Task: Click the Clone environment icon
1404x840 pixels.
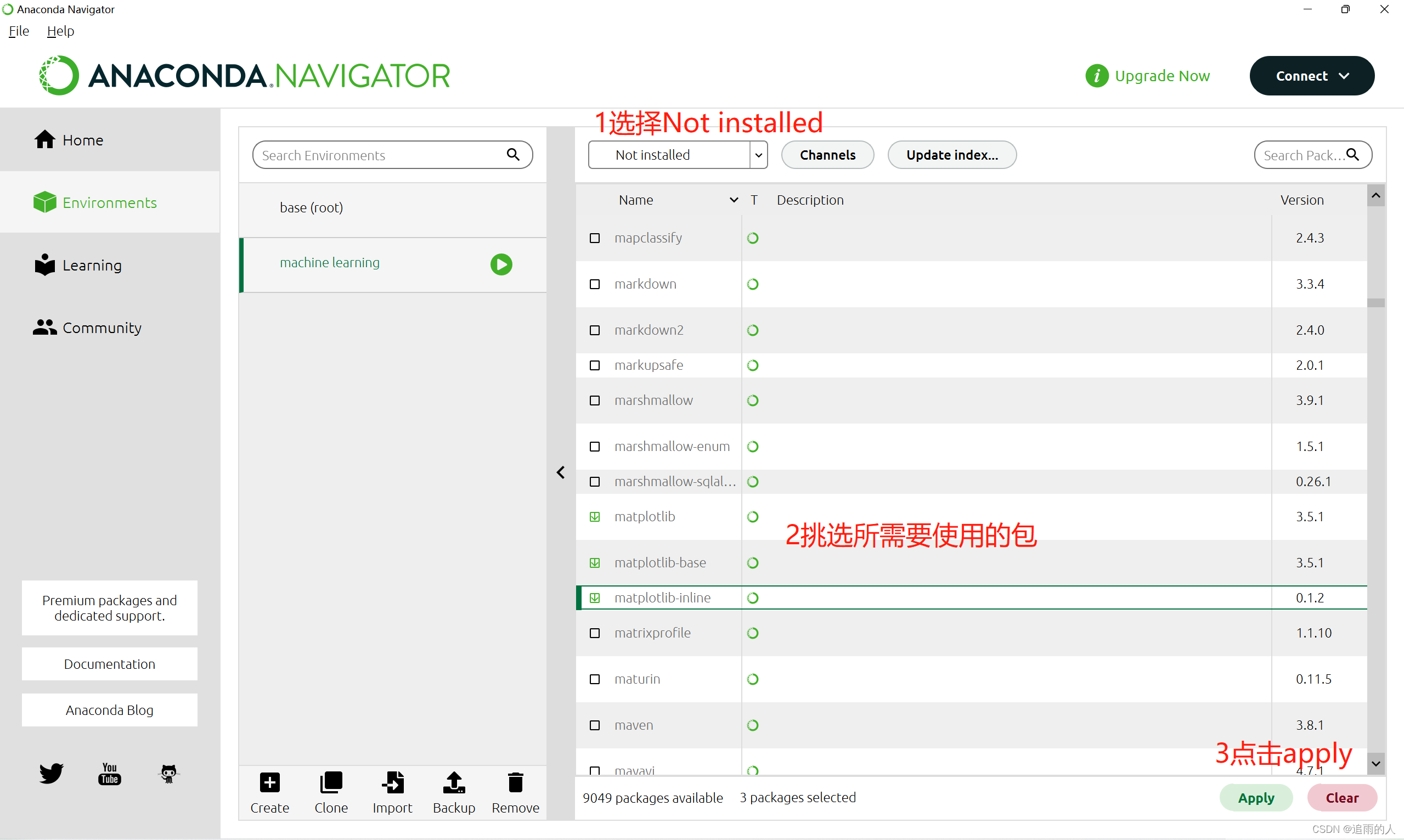Action: point(331,783)
